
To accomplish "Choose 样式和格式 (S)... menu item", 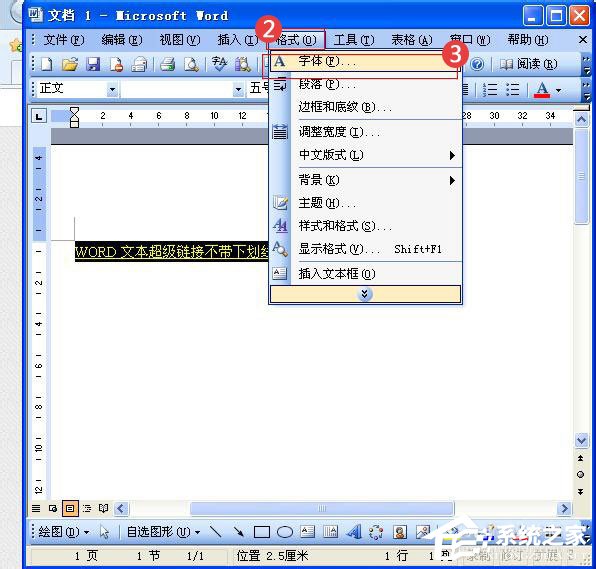I will (x=365, y=226).
